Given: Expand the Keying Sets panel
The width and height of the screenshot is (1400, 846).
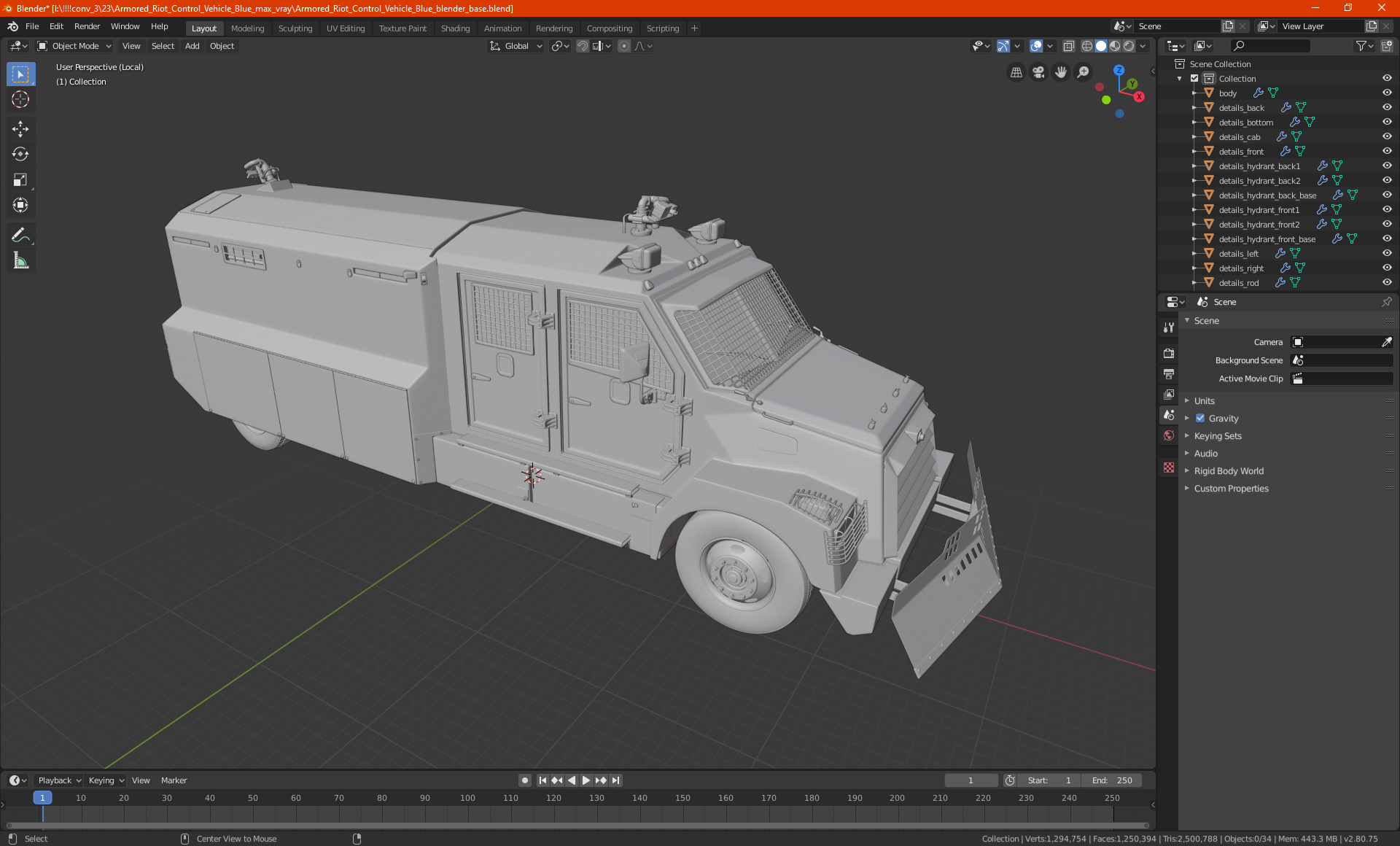Looking at the screenshot, I should 1218,436.
